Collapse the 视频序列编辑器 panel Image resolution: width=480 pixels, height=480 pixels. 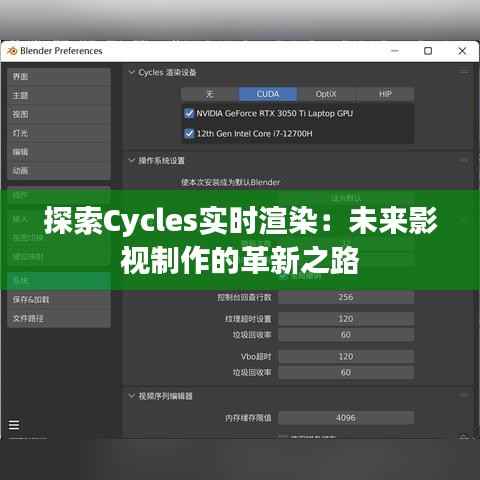tap(132, 396)
